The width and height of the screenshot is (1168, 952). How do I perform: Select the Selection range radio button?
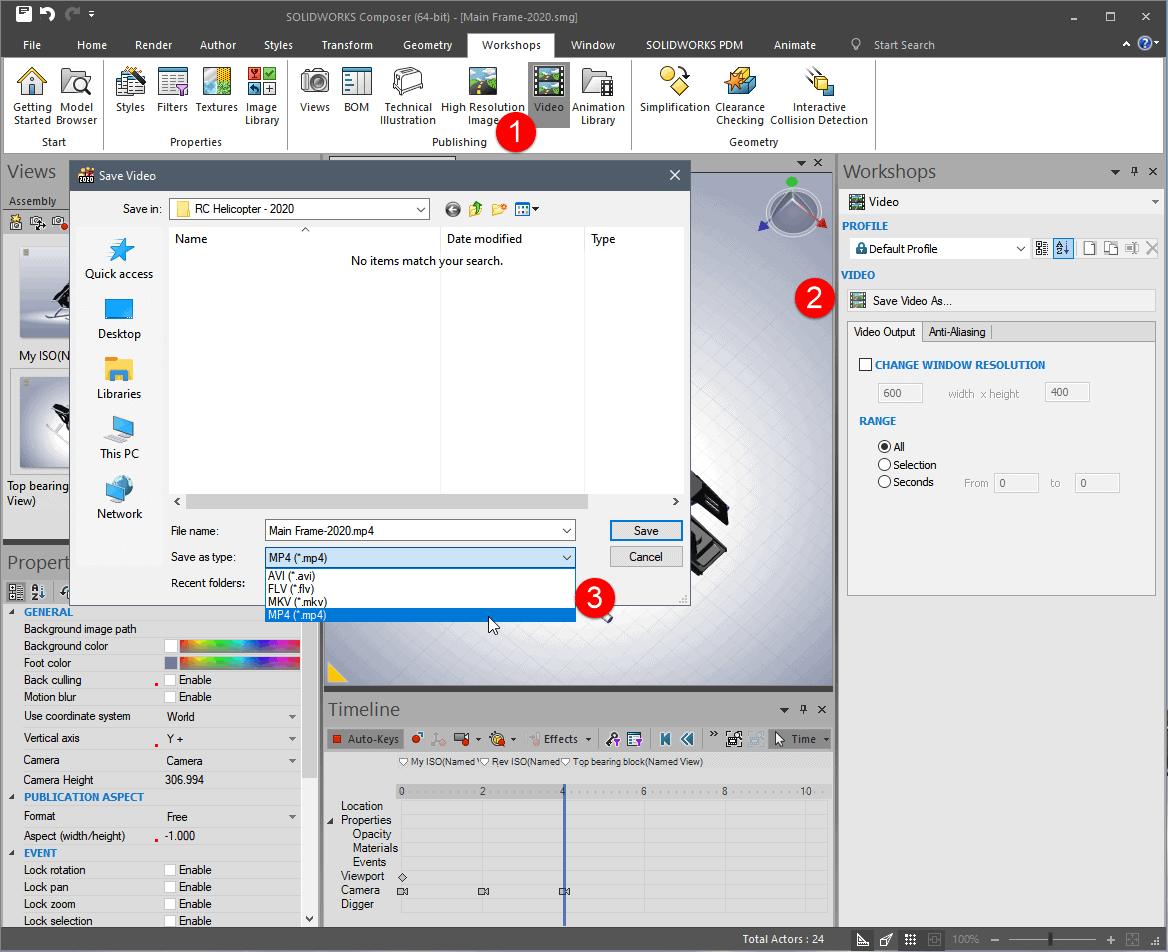click(x=884, y=465)
